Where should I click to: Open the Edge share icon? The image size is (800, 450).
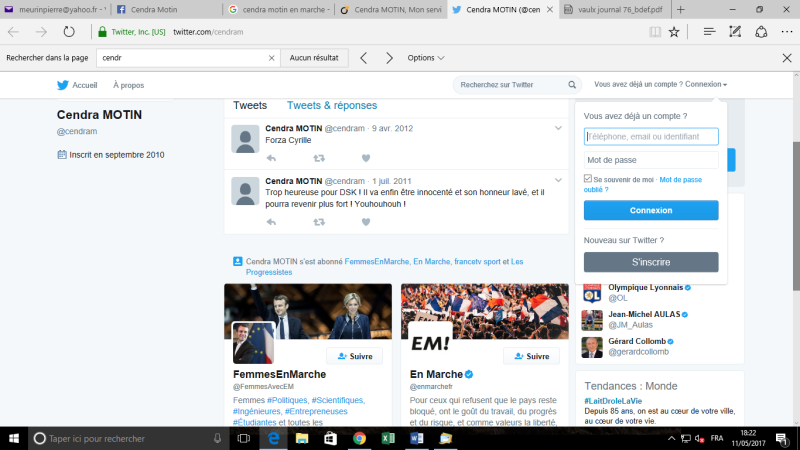tap(761, 32)
